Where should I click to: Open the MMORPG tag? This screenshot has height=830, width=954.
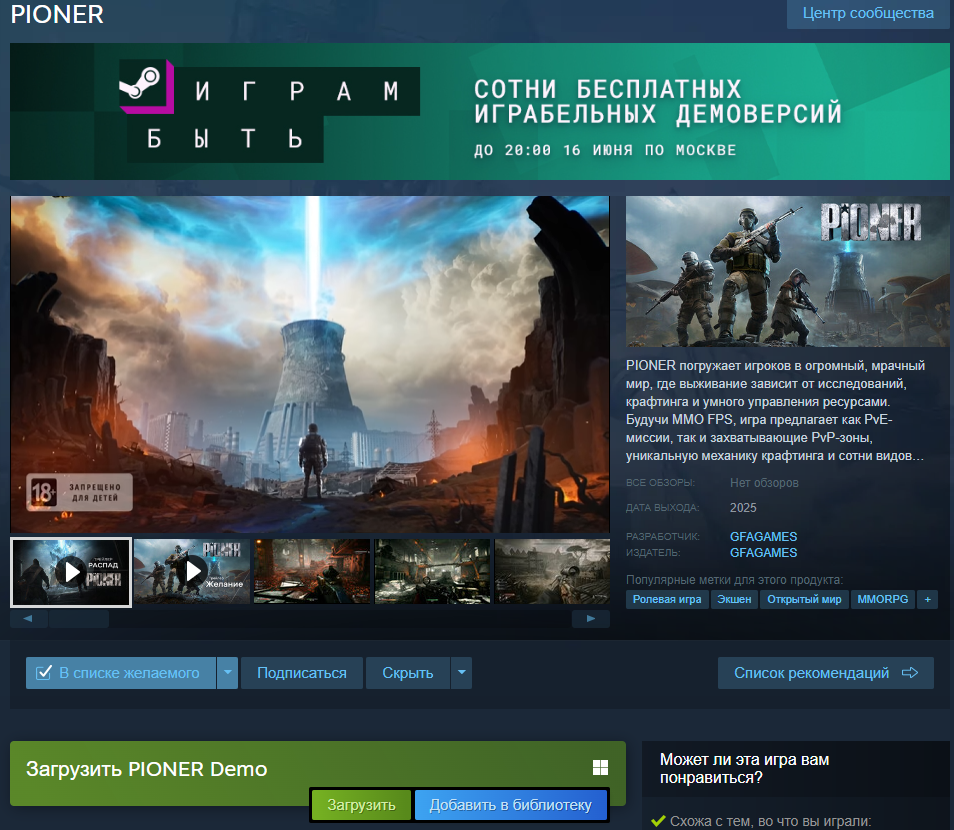882,599
